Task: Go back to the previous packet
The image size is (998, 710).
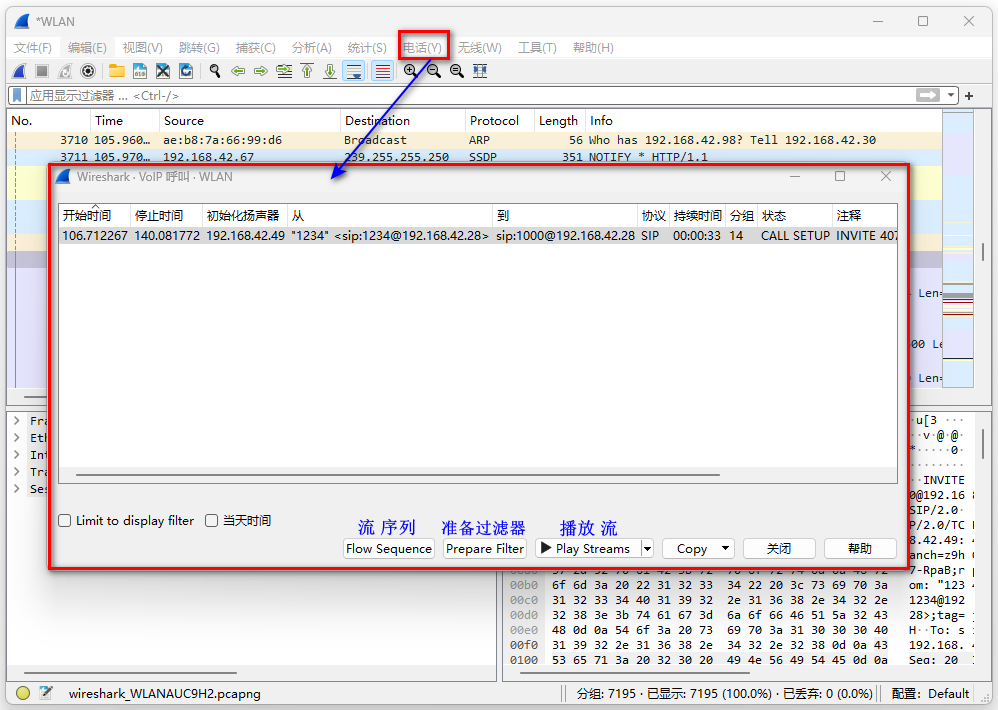Action: pyautogui.click(x=238, y=71)
